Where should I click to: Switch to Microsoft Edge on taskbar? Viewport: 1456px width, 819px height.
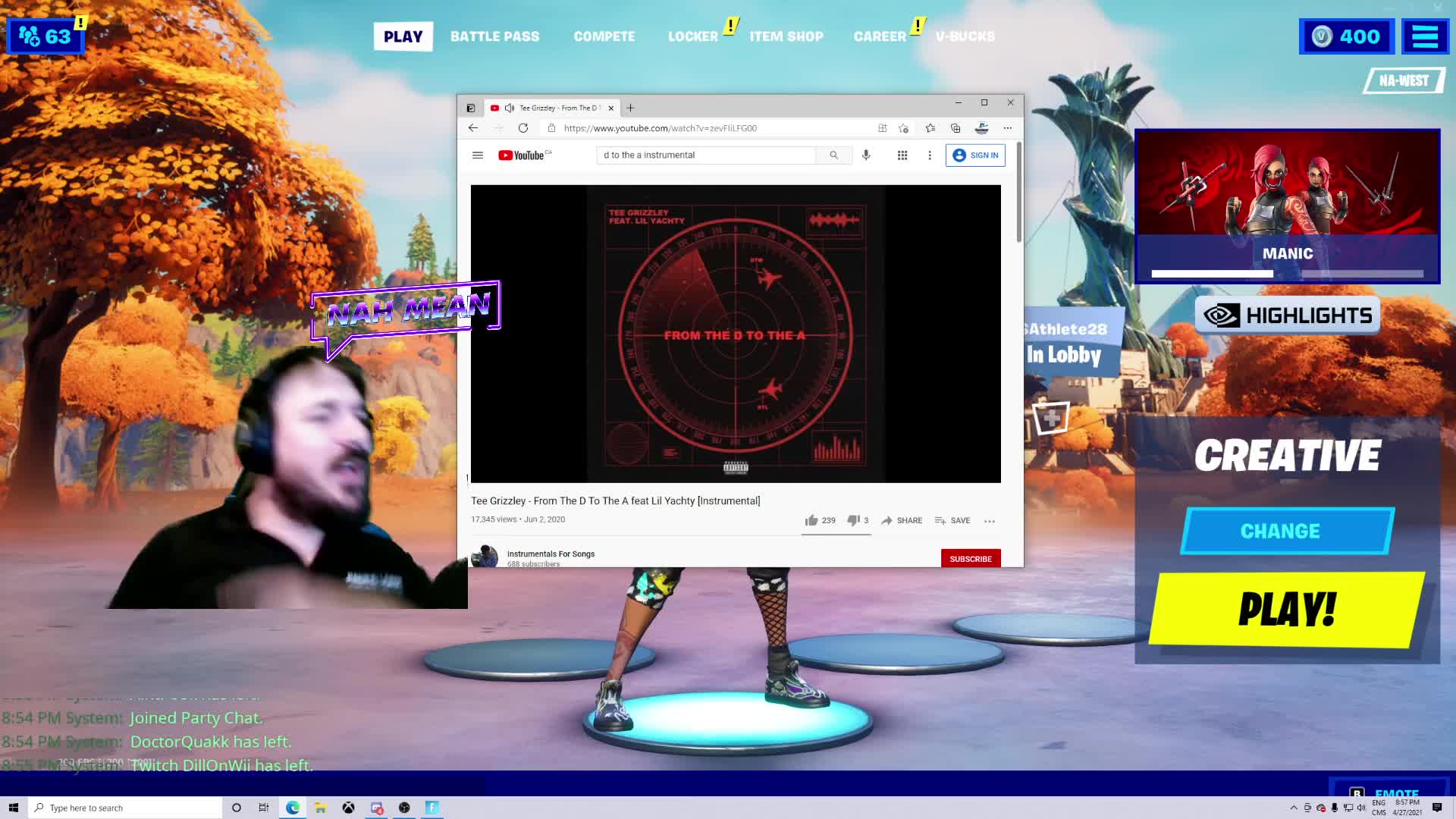pos(293,808)
